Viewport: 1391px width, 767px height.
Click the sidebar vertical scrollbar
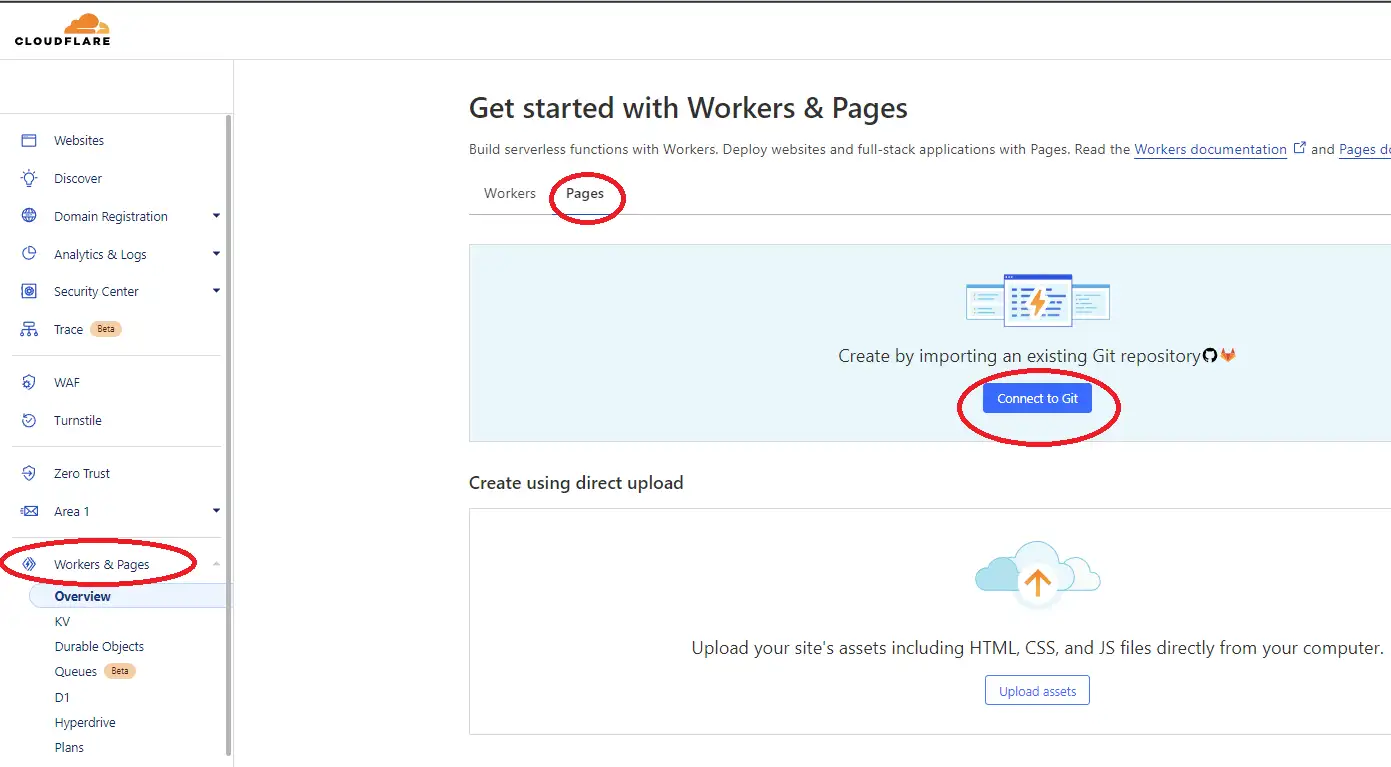[229, 435]
